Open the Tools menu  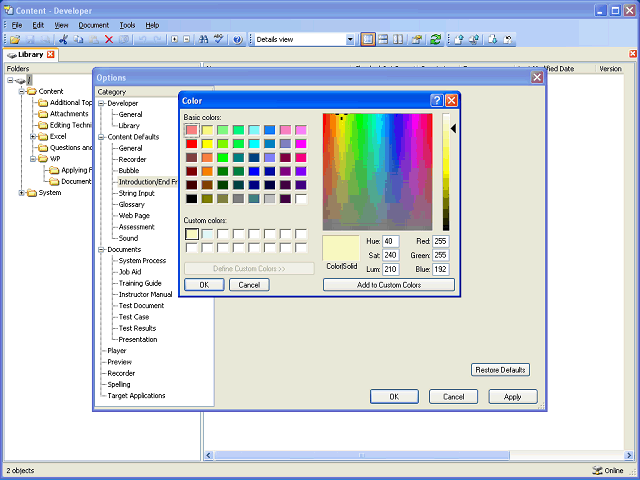(x=127, y=25)
